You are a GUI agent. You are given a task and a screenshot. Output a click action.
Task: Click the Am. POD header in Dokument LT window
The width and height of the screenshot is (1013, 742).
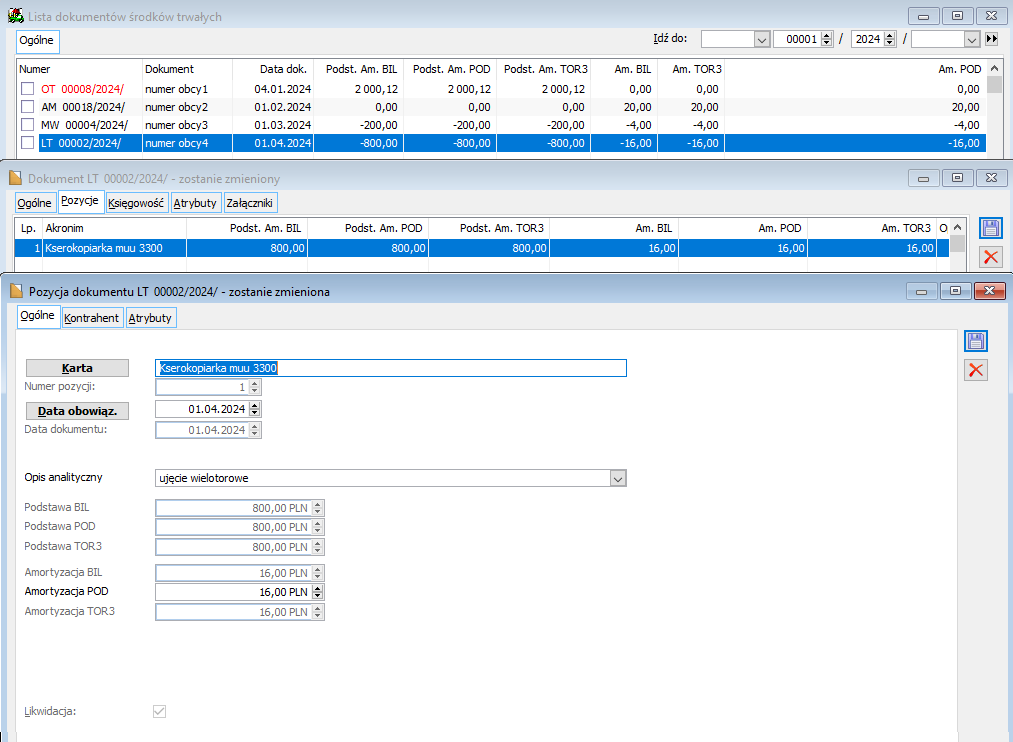tap(743, 228)
